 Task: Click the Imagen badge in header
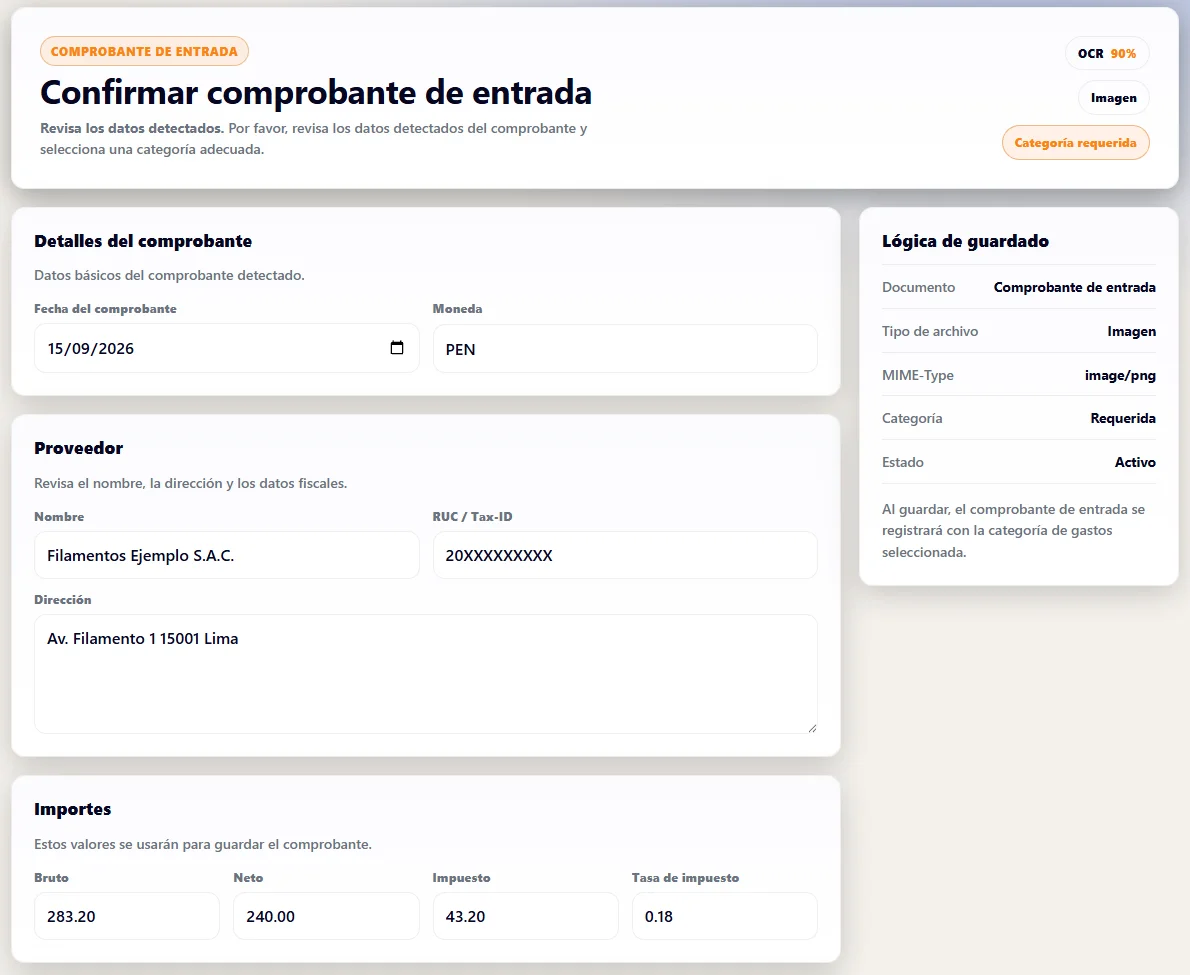pos(1113,98)
